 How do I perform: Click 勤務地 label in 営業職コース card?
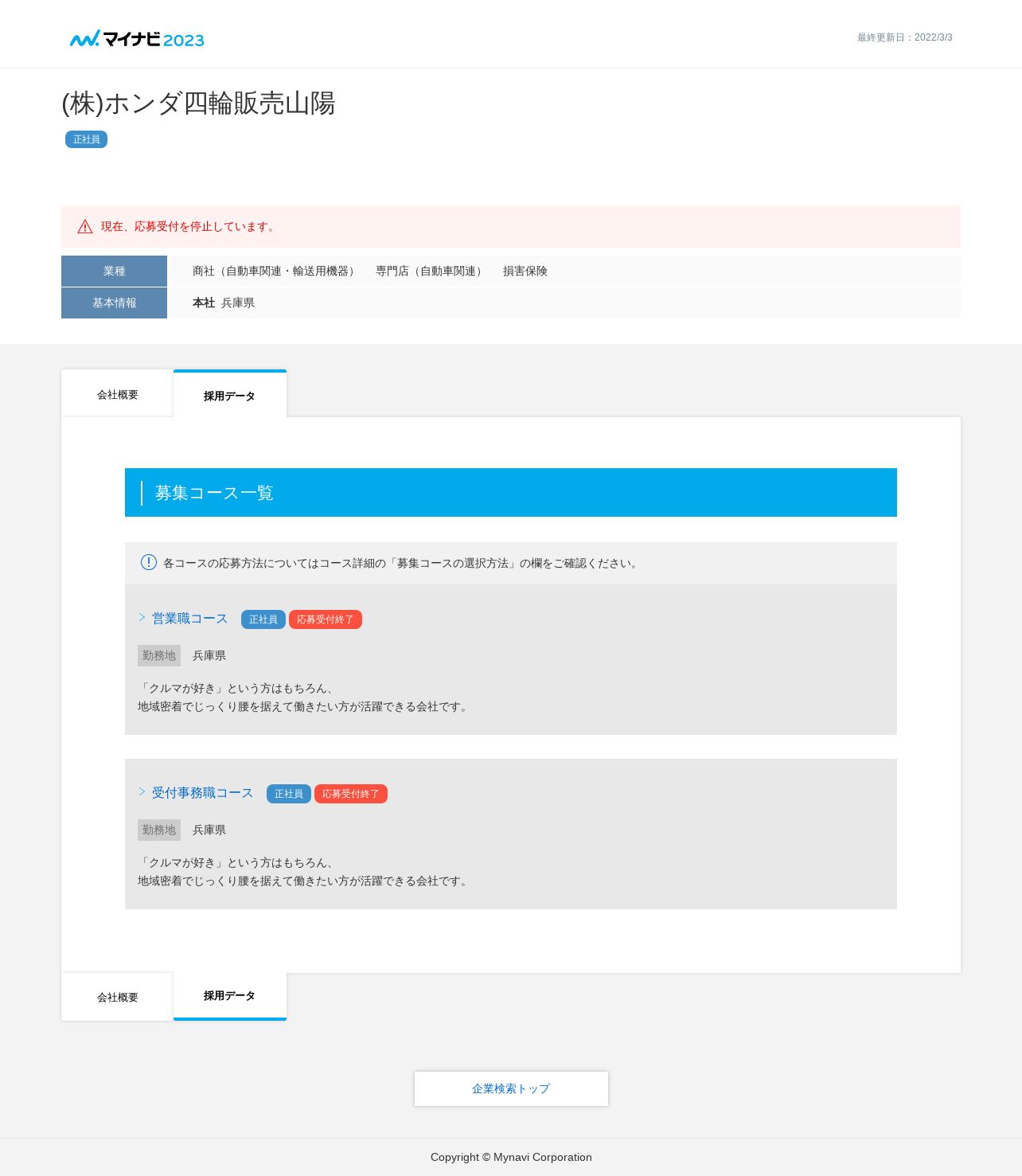coord(159,655)
